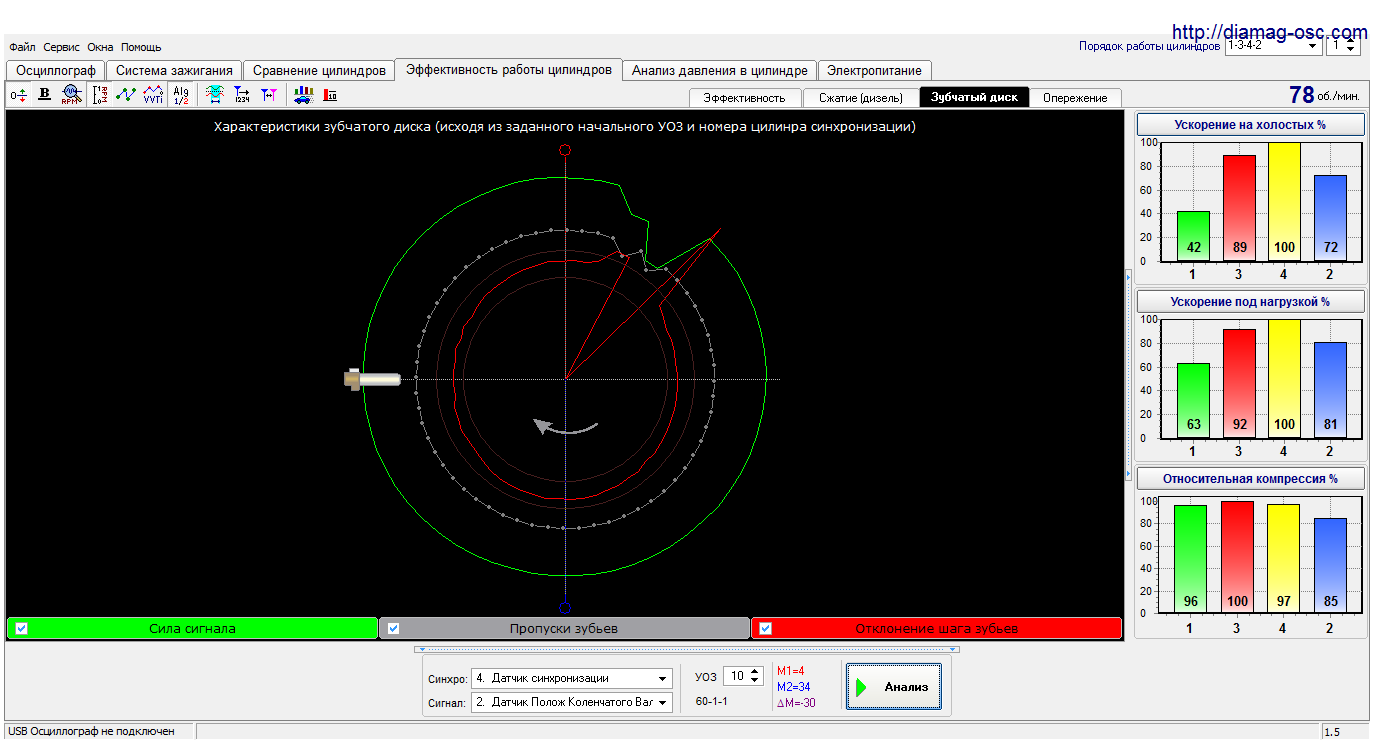The image size is (1382, 744).
Task: Click the Alg 1/2 algorithm icon
Action: tap(181, 95)
